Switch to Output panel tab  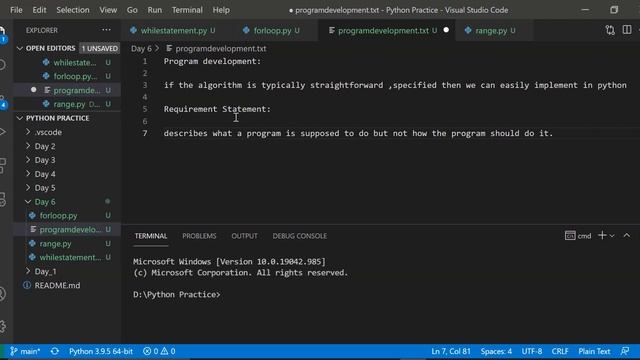(244, 236)
